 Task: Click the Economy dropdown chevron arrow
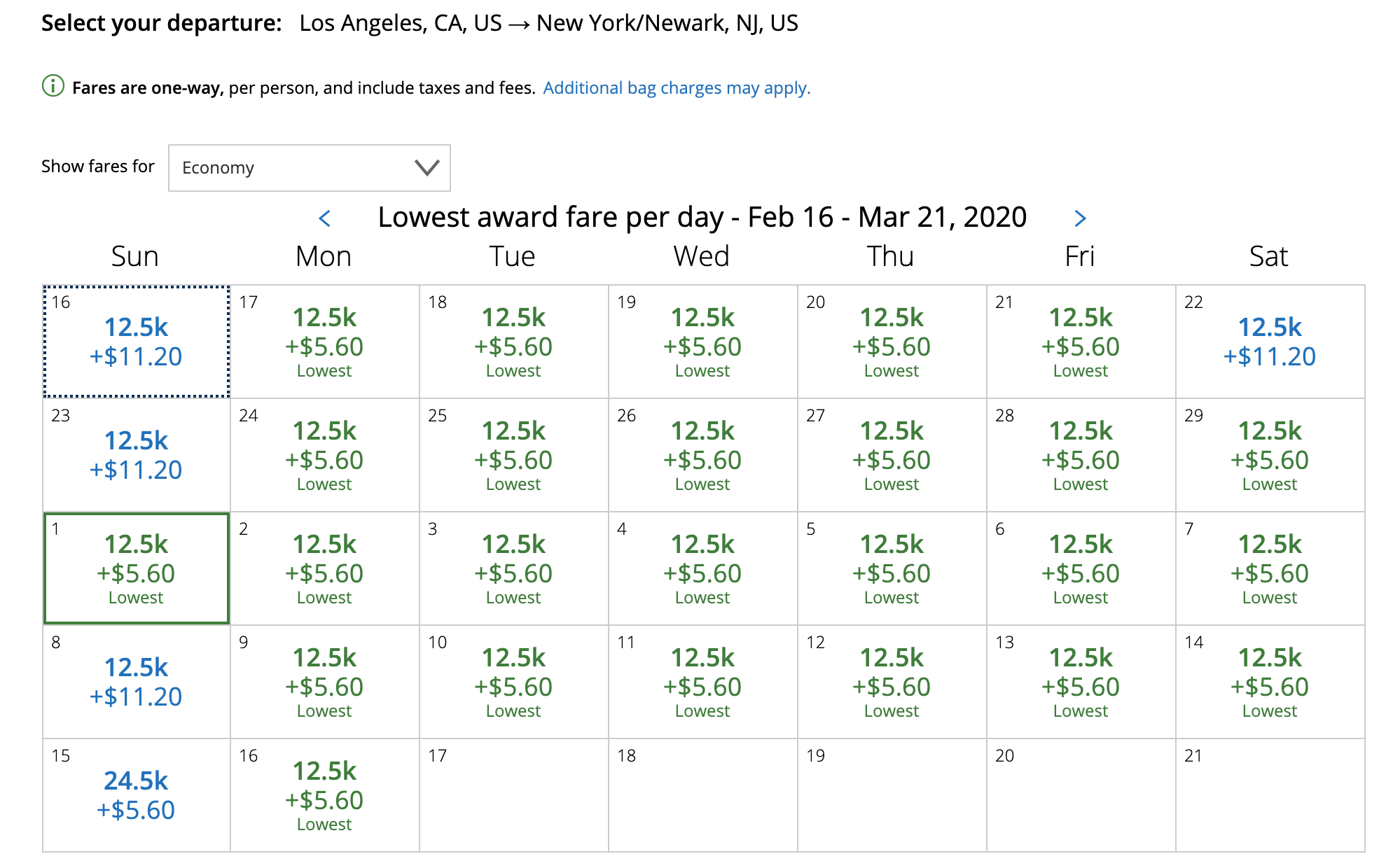coord(427,168)
